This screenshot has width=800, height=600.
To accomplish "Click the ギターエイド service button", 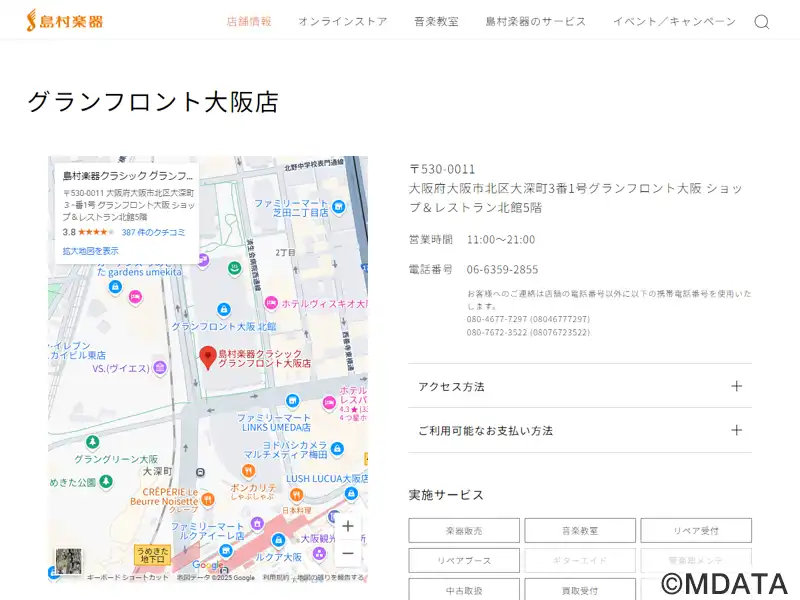I will tap(580, 560).
